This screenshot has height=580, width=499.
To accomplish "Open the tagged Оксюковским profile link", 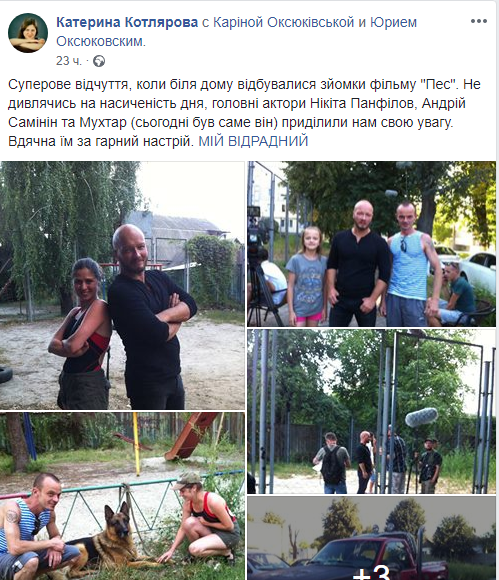I will (100, 41).
